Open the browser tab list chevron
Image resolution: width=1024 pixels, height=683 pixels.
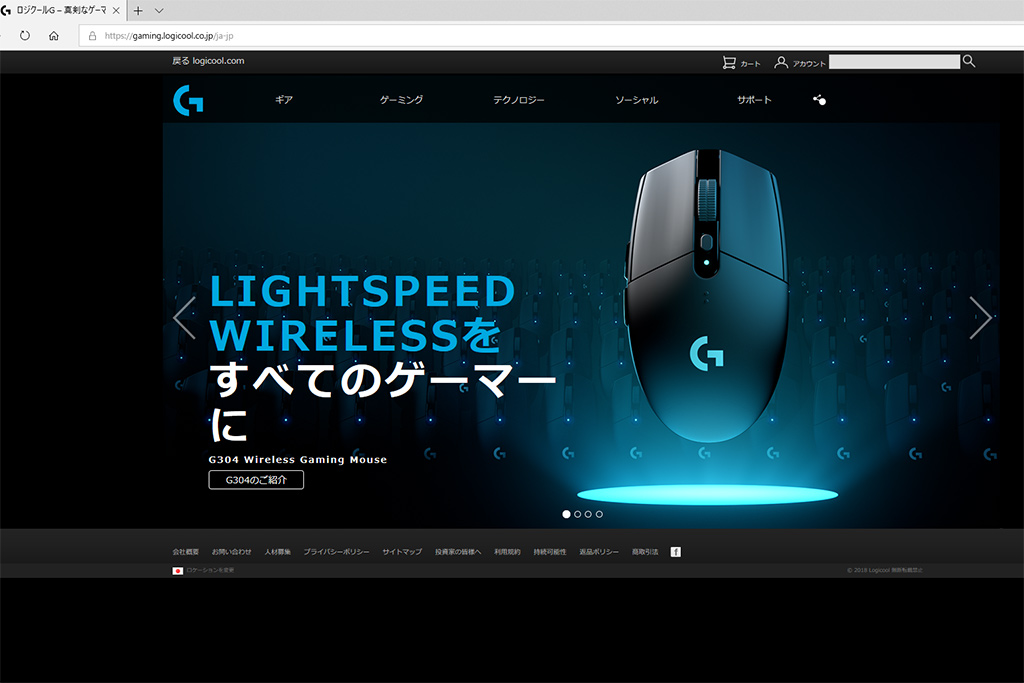click(x=159, y=10)
